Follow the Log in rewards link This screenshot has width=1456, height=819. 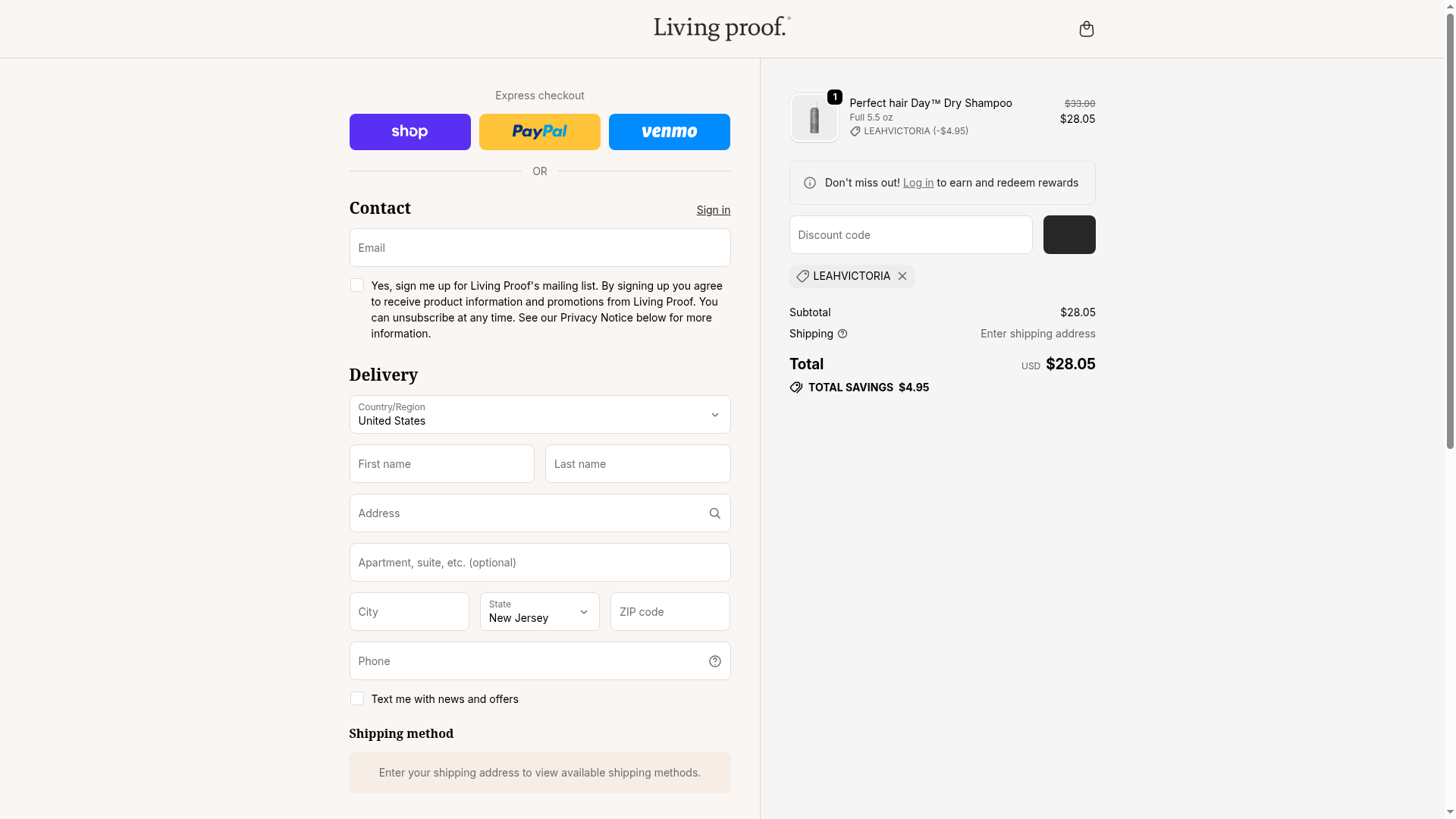click(918, 183)
